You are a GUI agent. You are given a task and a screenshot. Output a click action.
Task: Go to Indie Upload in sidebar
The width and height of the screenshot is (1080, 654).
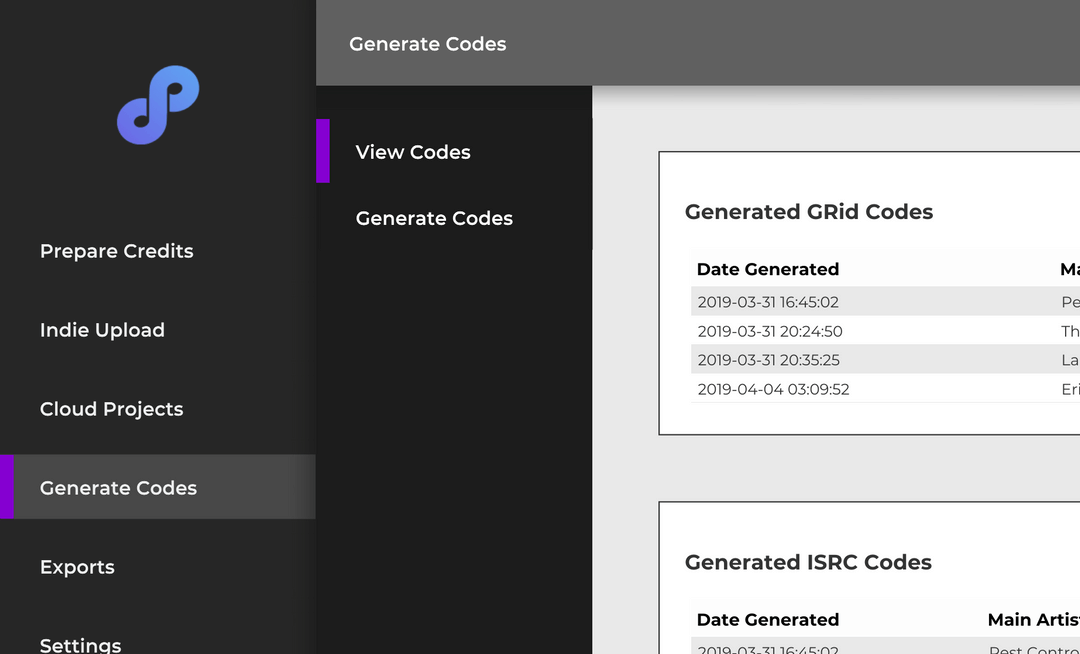coord(102,330)
